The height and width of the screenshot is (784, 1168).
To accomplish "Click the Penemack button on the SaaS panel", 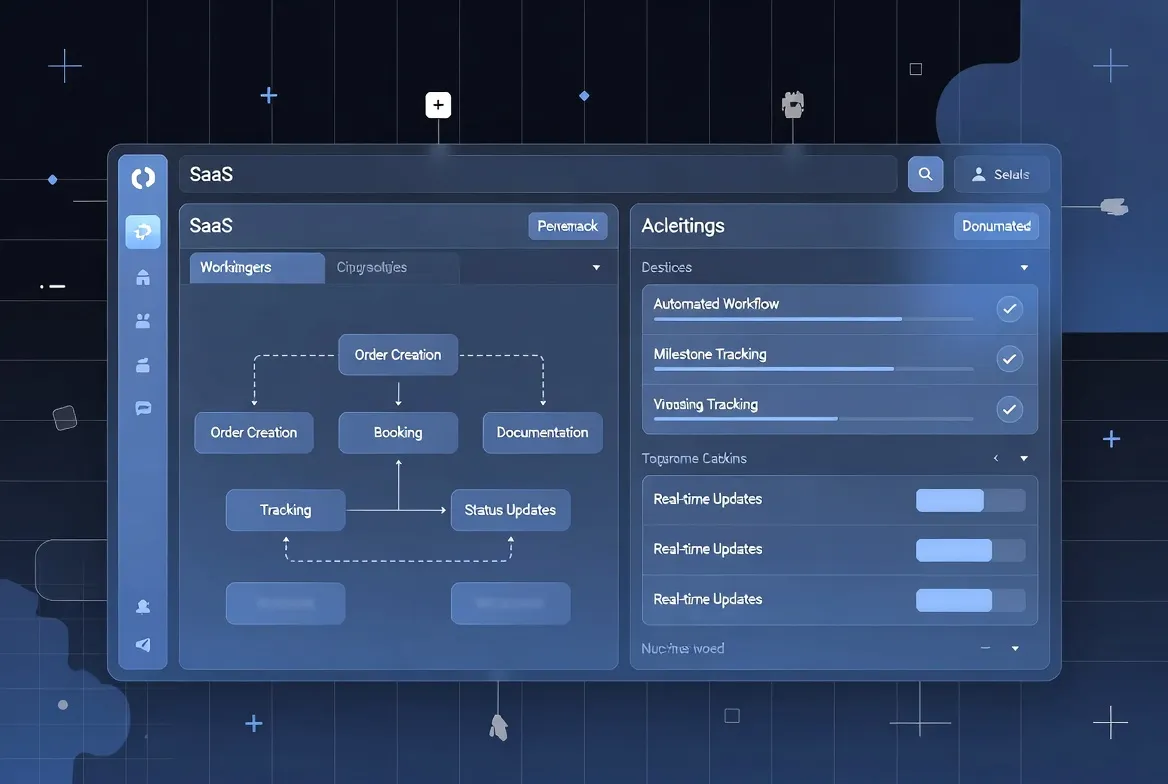I will coord(567,225).
